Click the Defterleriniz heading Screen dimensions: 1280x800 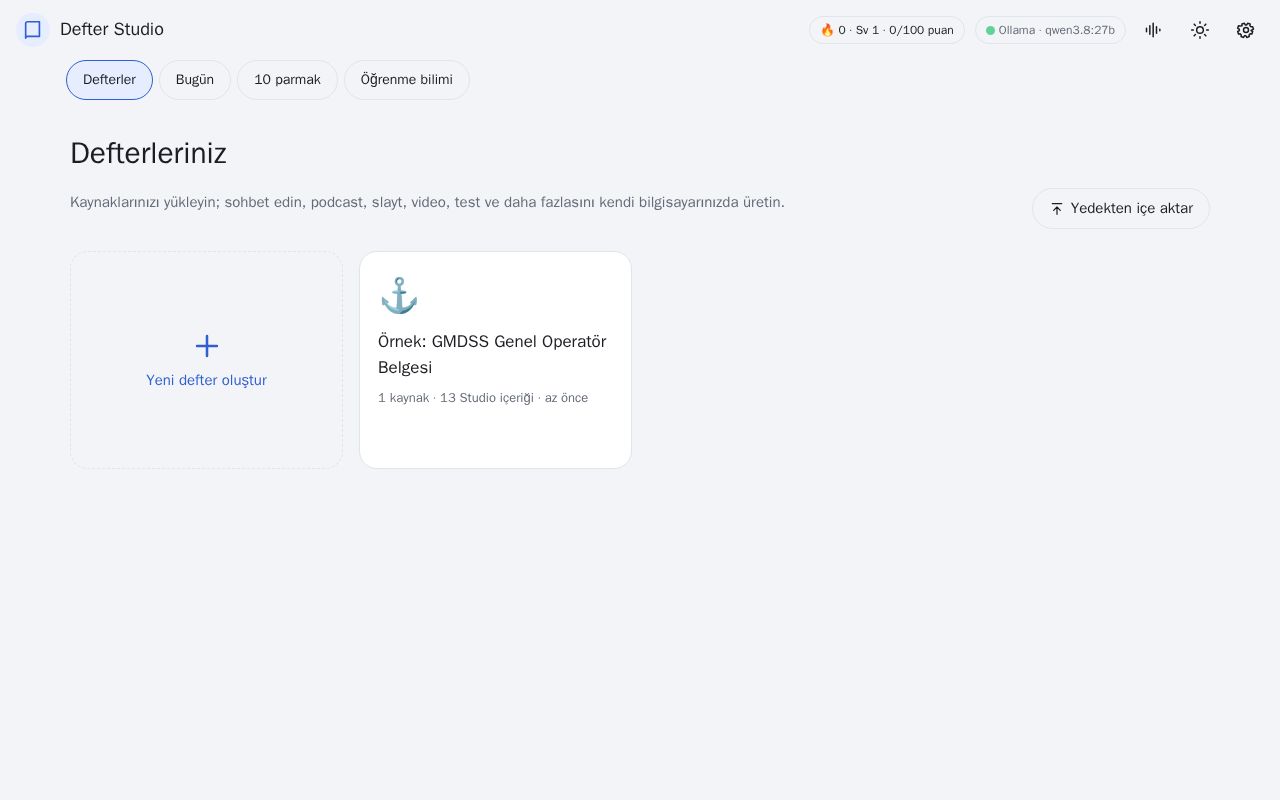(148, 153)
